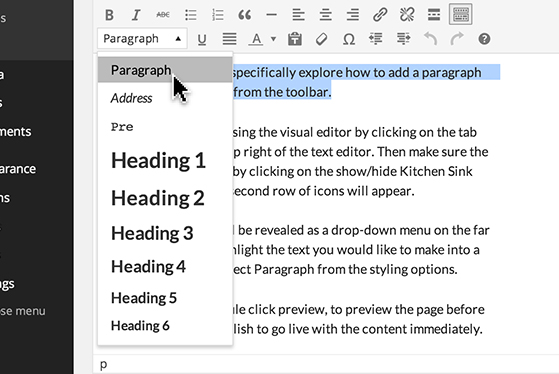Apply strikethrough formatting
Image resolution: width=559 pixels, height=374 pixels.
[x=163, y=15]
